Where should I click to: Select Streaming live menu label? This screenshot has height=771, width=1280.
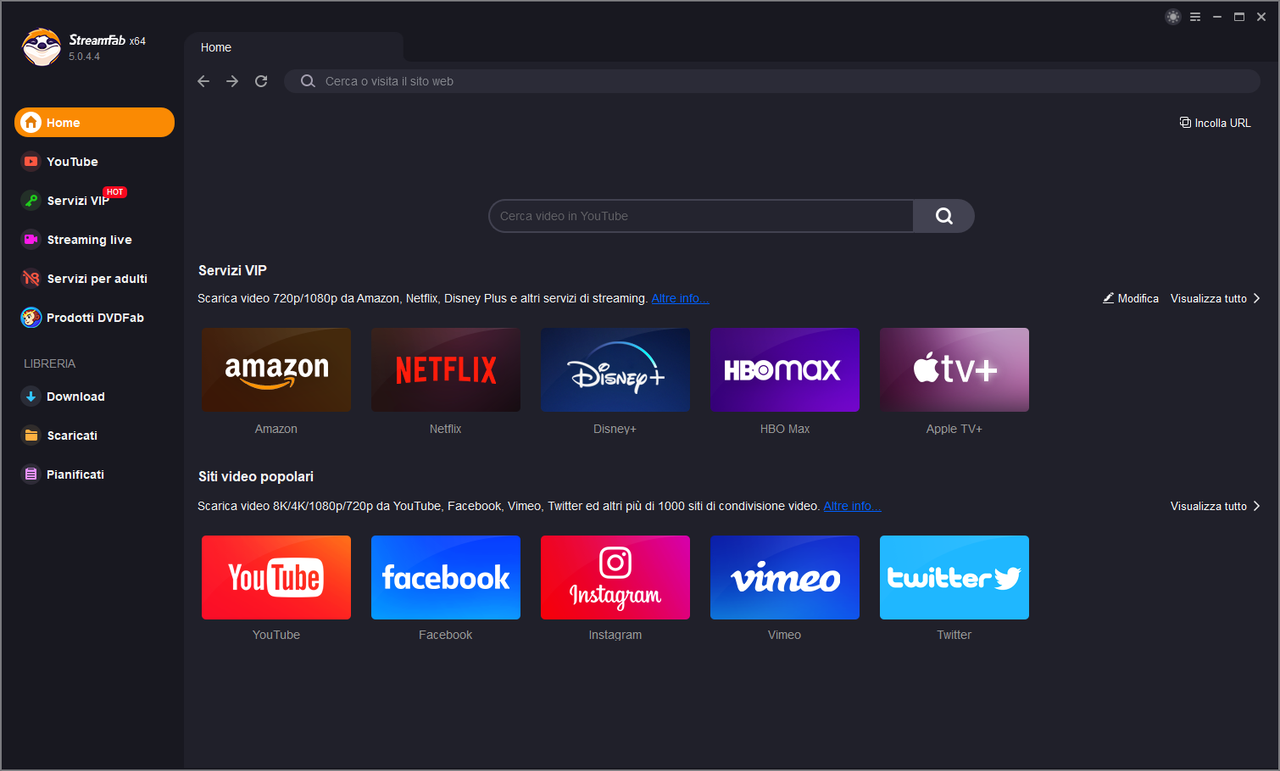tap(89, 240)
